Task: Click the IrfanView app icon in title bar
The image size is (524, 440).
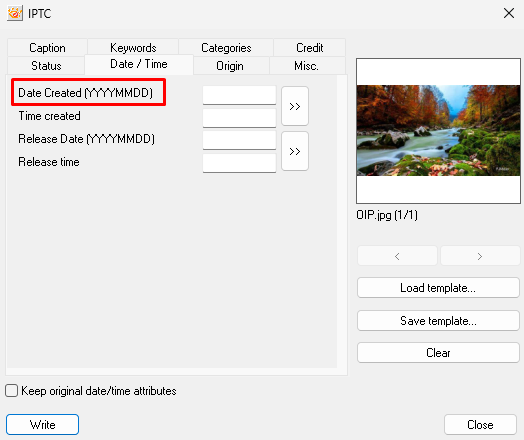Action: pyautogui.click(x=15, y=13)
